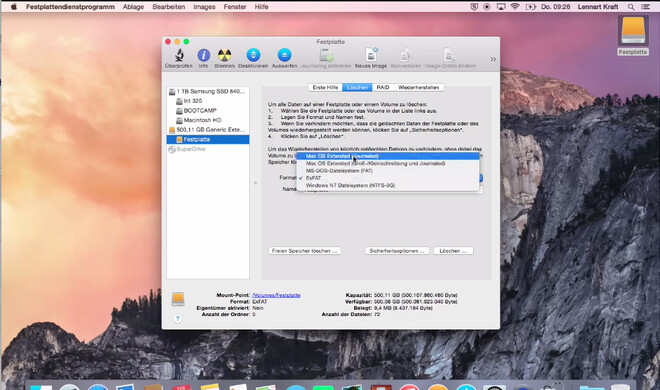Viewport: 660px width, 390px height.
Task: Click the Löschen button at bottom right
Action: point(453,251)
